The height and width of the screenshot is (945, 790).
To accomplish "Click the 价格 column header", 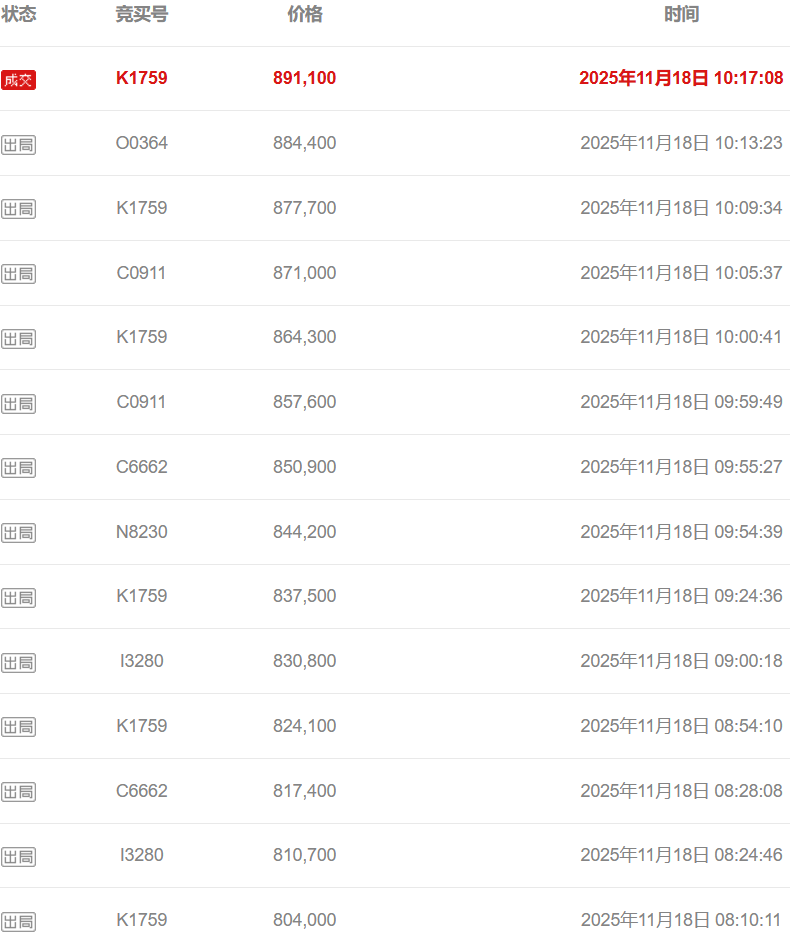I will [x=305, y=14].
